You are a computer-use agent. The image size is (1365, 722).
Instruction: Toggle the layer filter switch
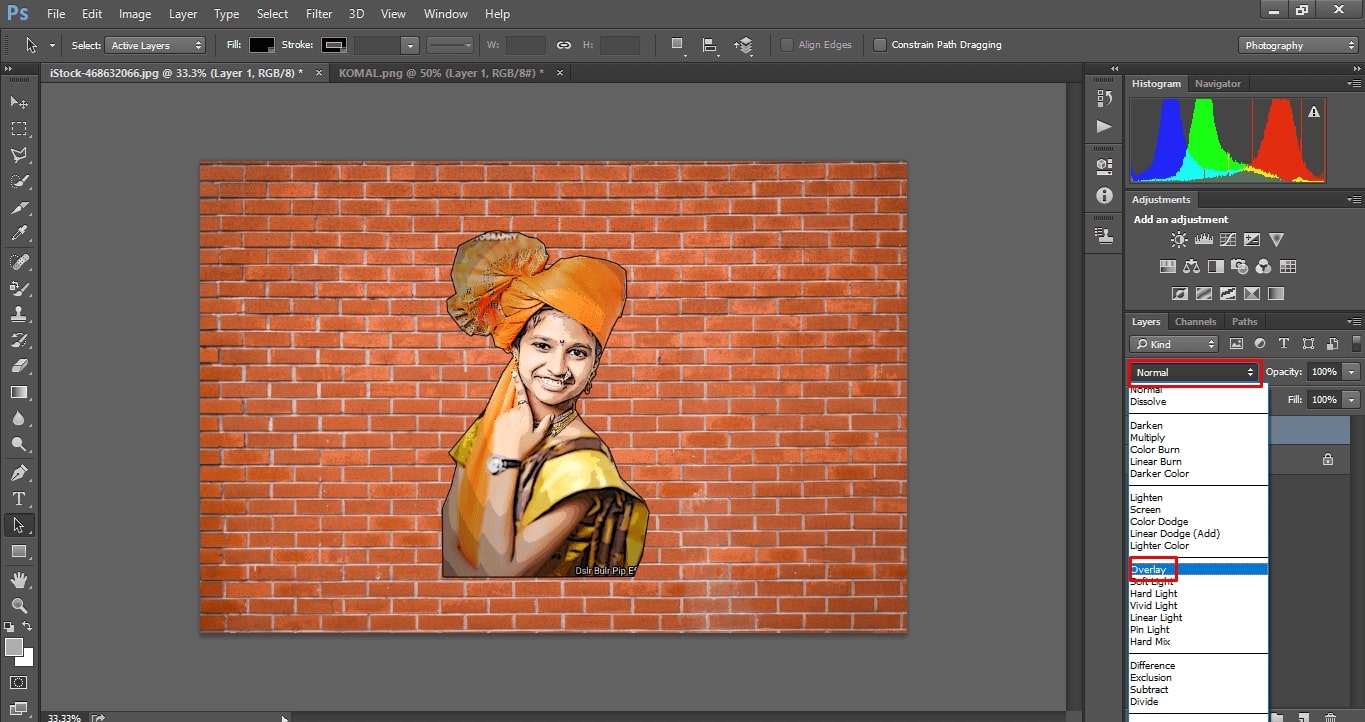1356,343
